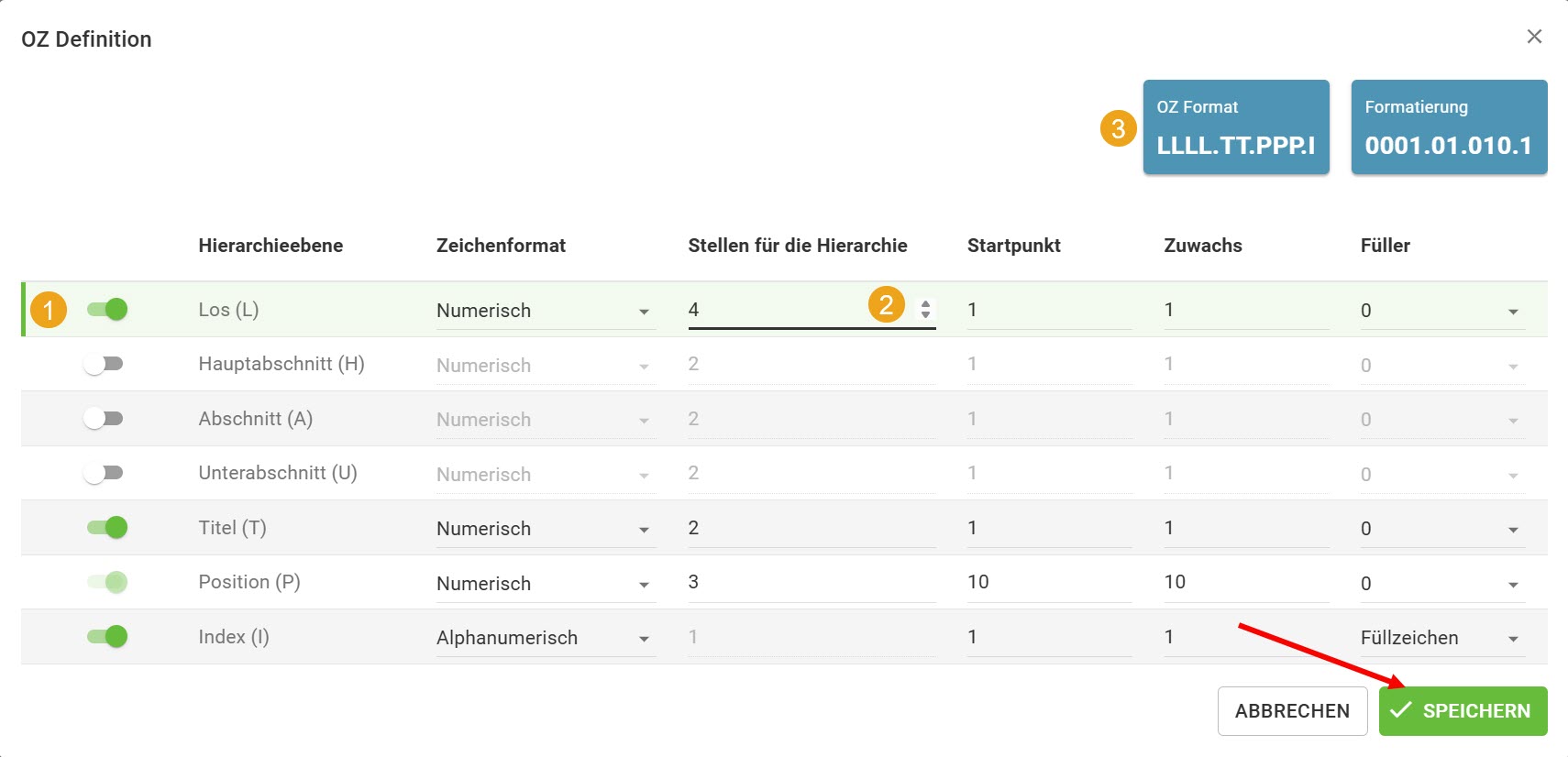The image size is (1568, 757).
Task: Switch off the Titel (T) toggle
Action: 107,528
